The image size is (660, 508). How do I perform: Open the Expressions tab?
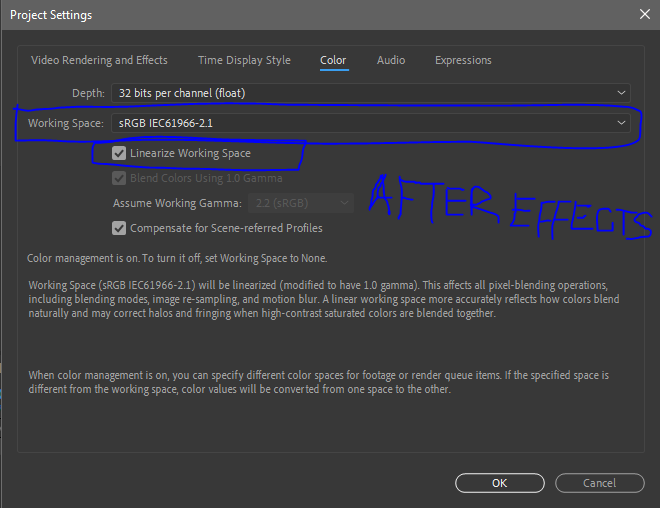point(463,60)
